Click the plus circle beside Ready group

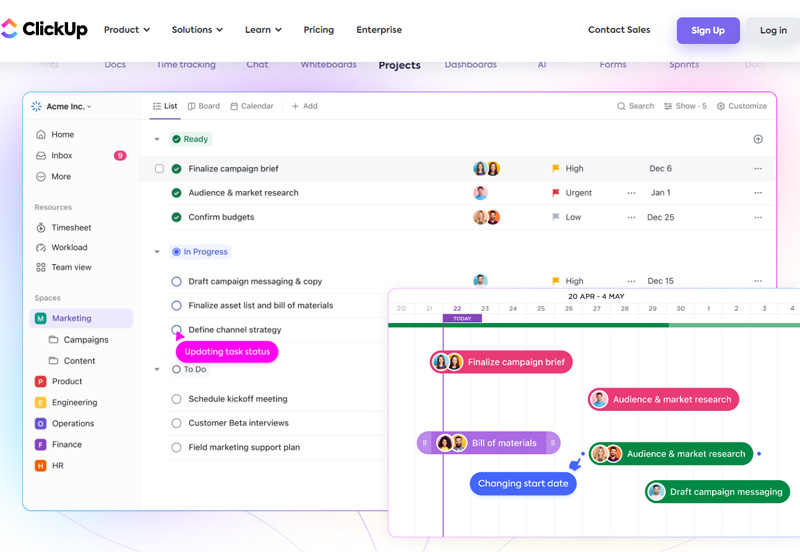pyautogui.click(x=758, y=139)
